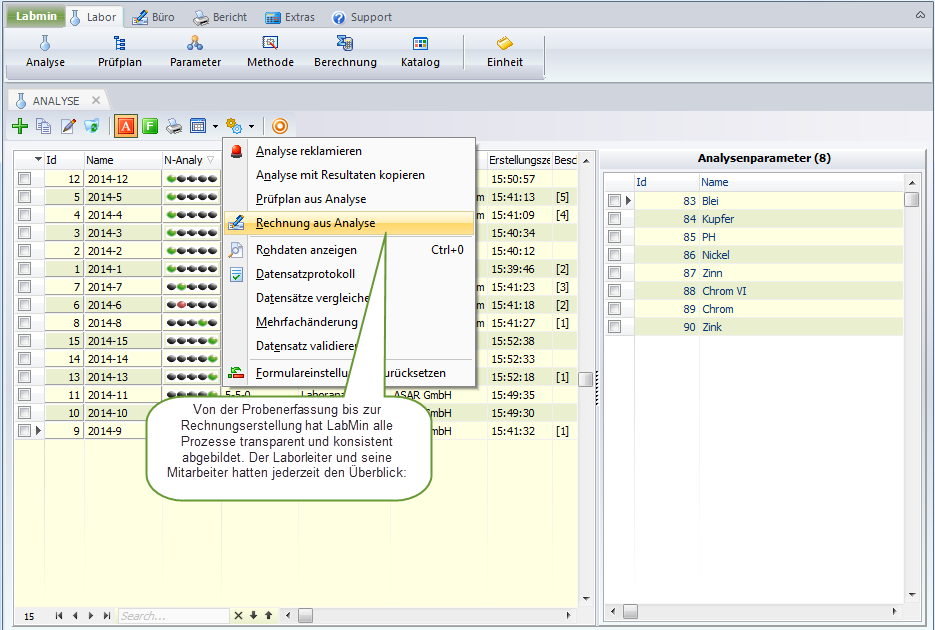This screenshot has height=630, width=935.
Task: Go to the previous record in navigator
Action: pos(75,616)
